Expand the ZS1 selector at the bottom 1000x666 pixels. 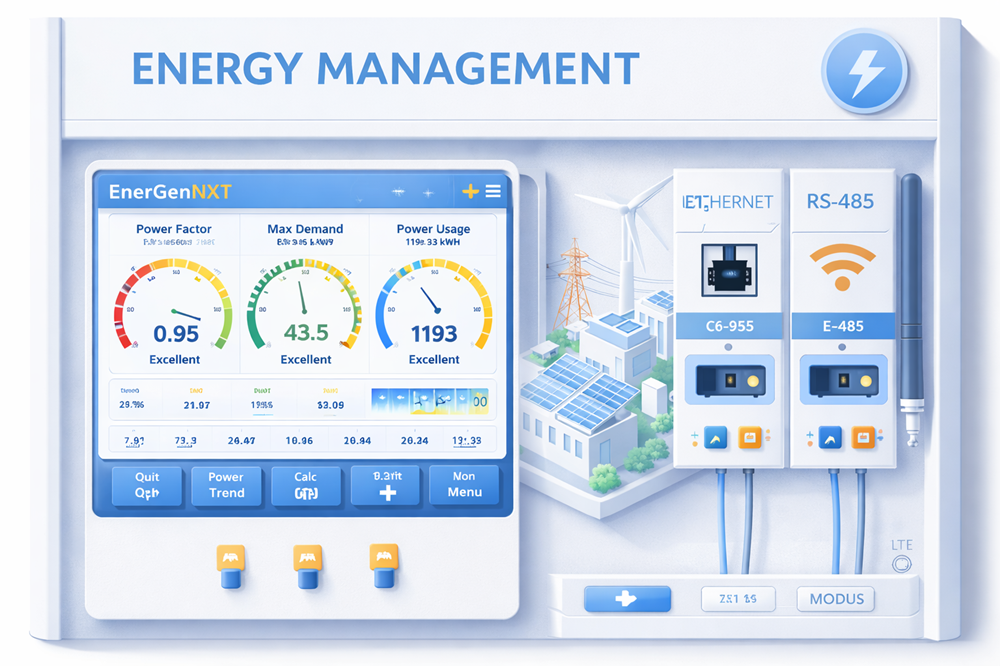tap(737, 598)
